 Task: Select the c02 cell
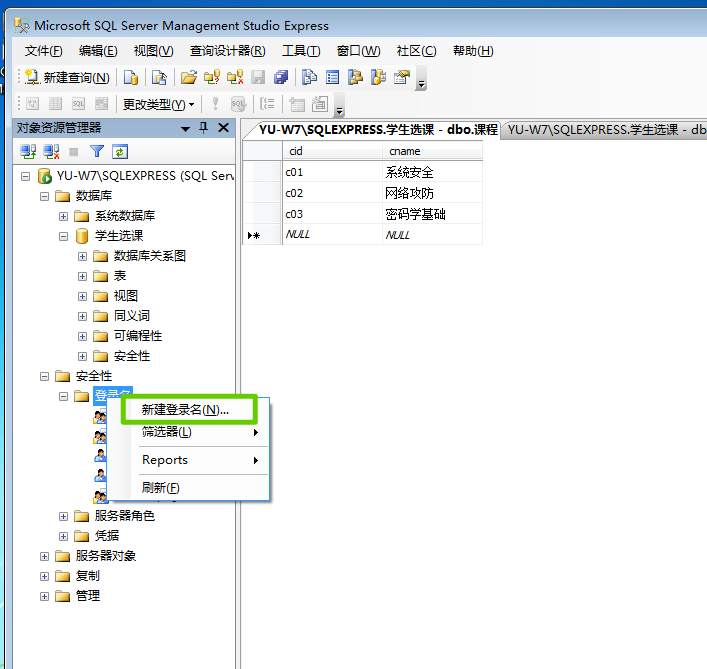tap(332, 193)
